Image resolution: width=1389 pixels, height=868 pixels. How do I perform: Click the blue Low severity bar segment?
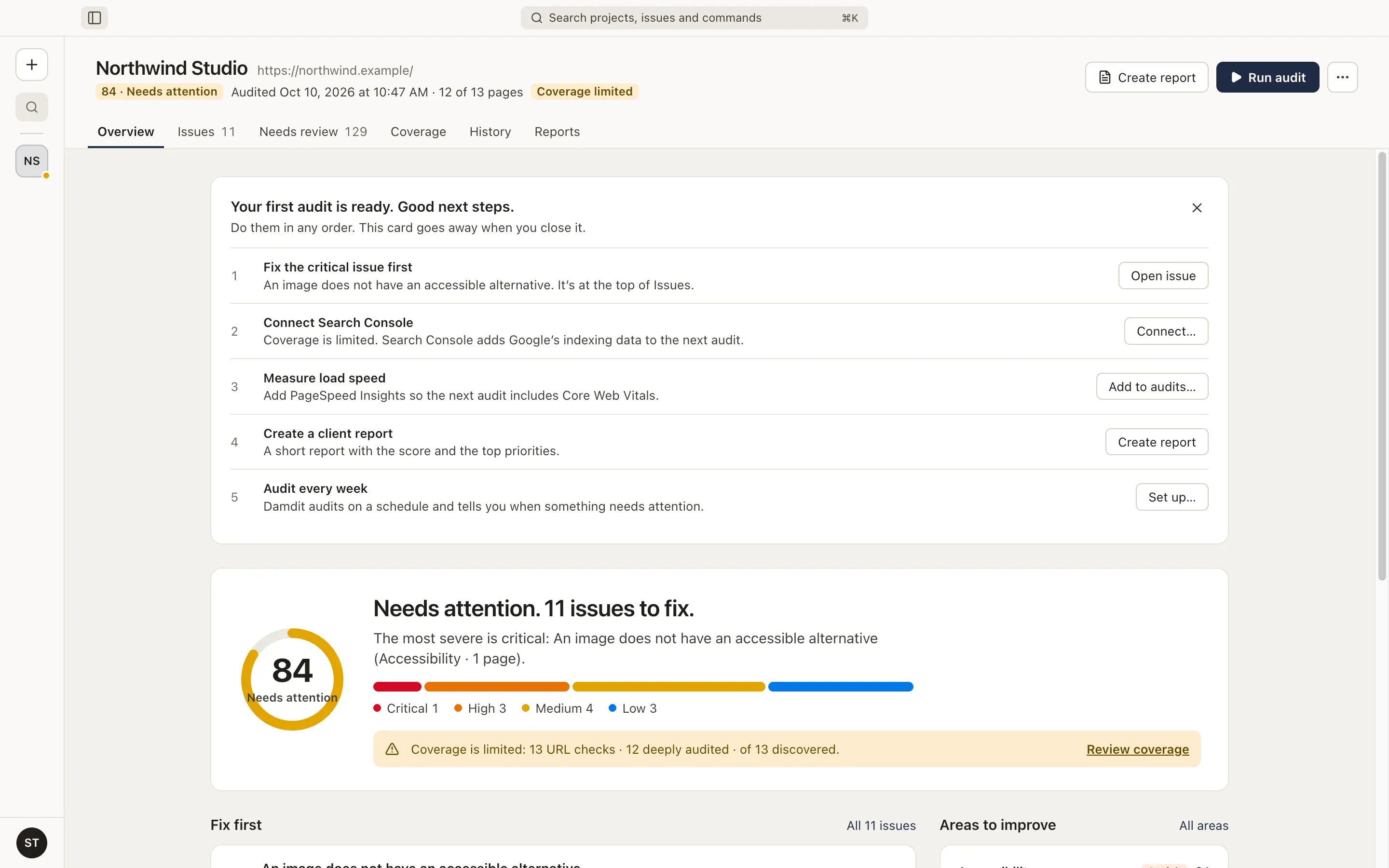tap(840, 687)
